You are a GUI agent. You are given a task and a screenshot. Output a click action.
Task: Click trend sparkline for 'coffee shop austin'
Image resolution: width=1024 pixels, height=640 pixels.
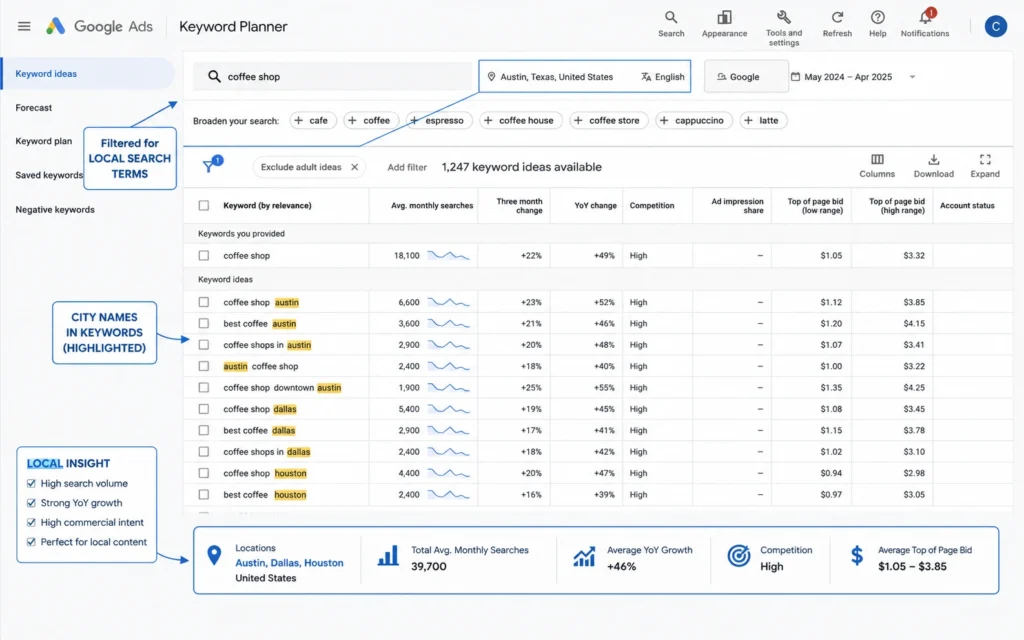pyautogui.click(x=448, y=302)
